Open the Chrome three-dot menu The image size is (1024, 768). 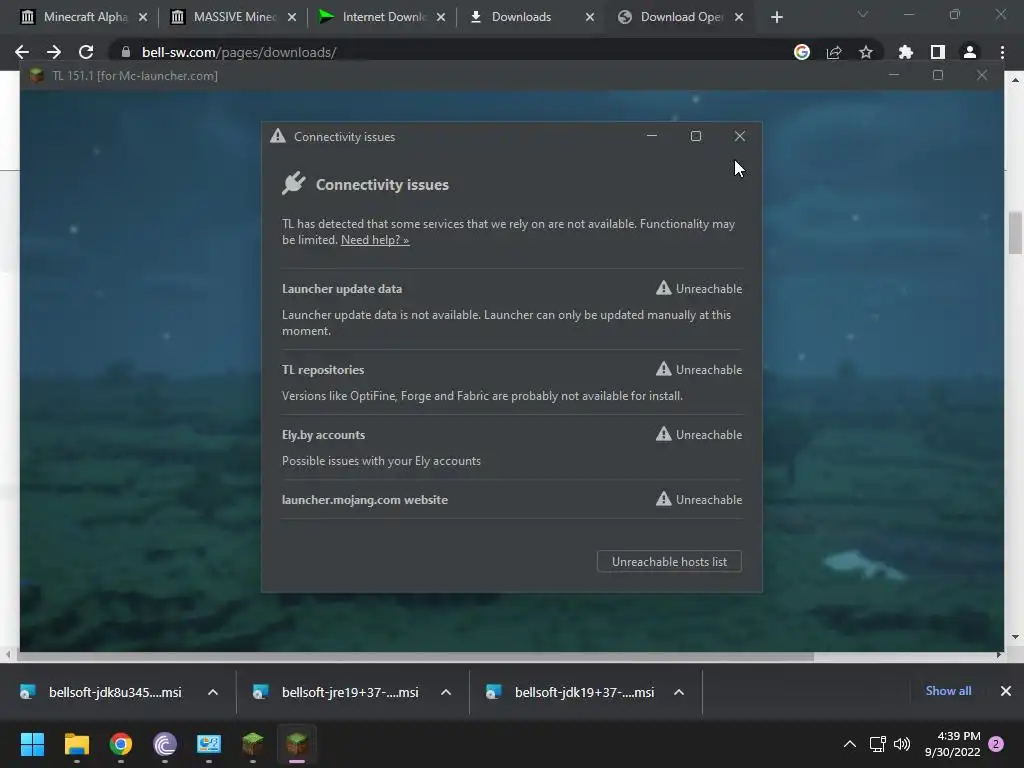(1002, 52)
